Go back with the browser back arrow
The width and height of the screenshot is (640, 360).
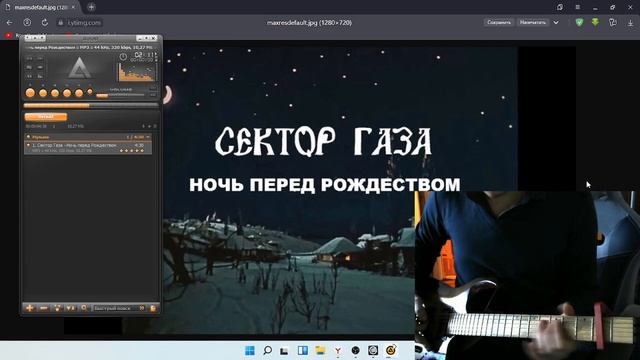(x=9, y=22)
